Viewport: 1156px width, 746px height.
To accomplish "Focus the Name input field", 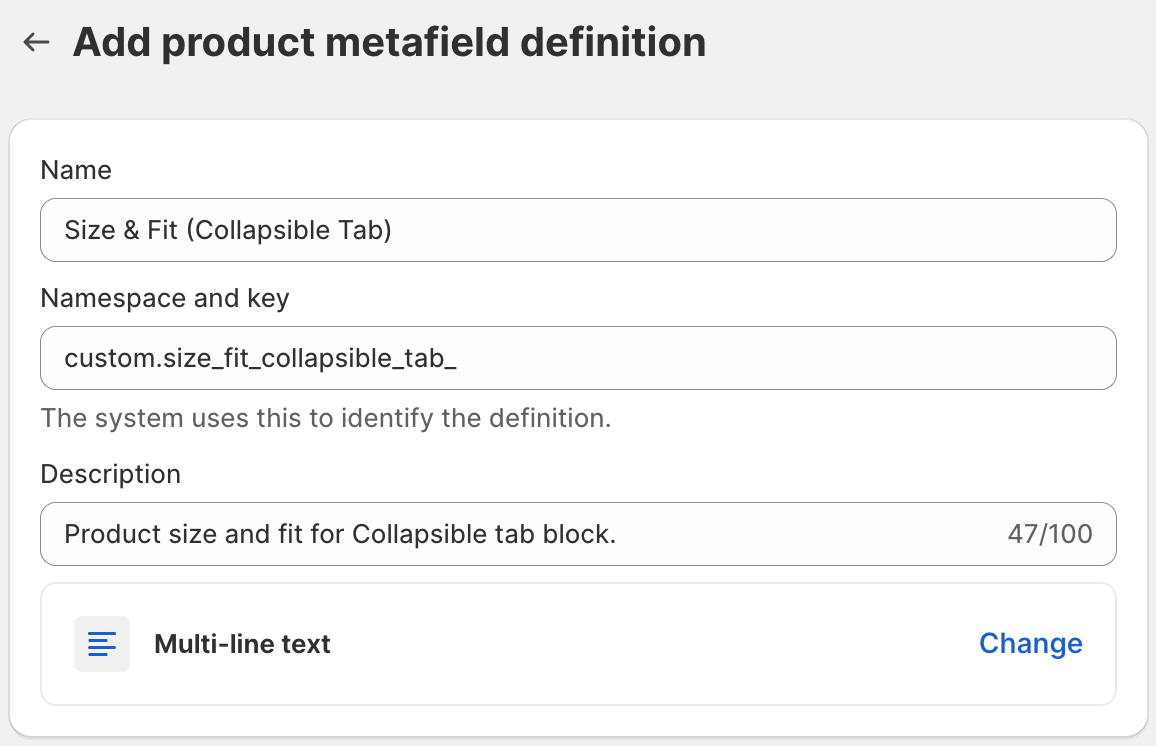I will (x=700, y=230).
